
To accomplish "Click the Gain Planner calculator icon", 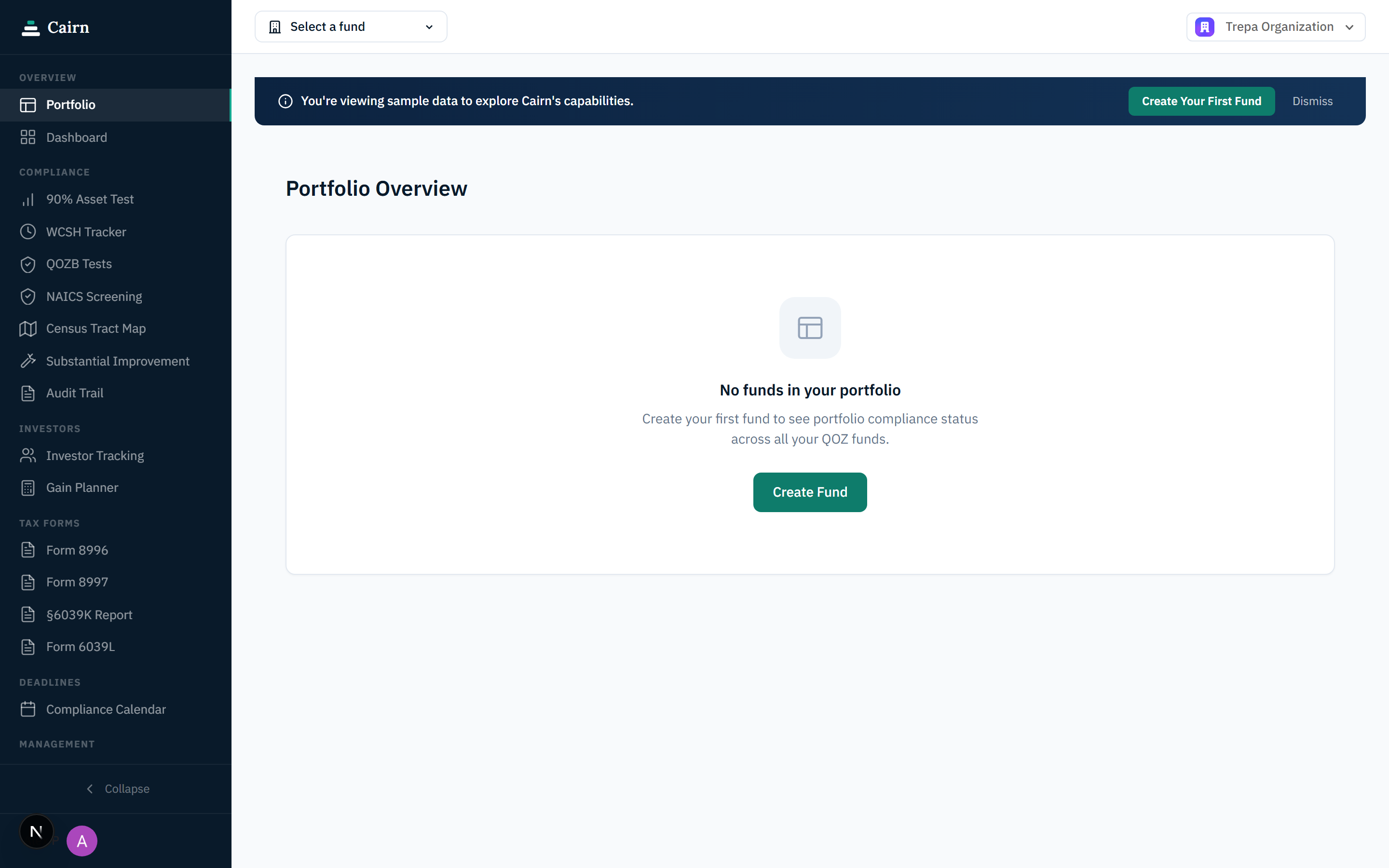I will pos(27,488).
